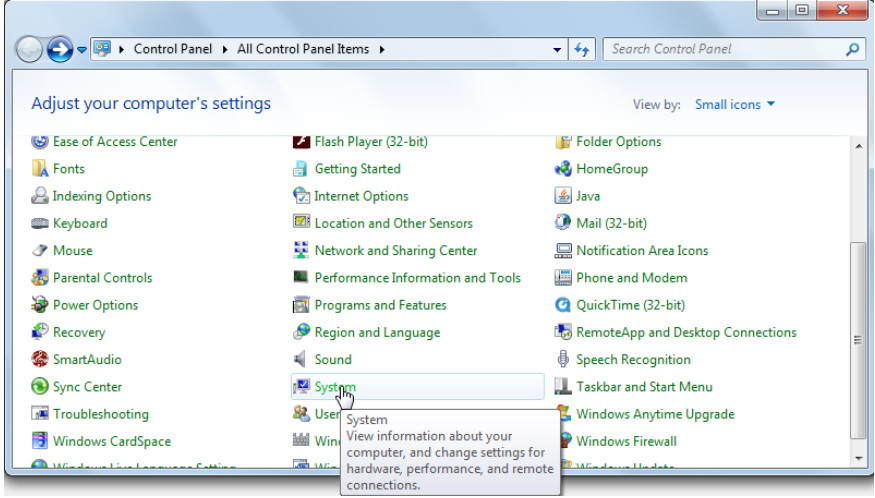Screen dimensions: 875x498
Task: Click the Mouse settings icon
Action: [40, 251]
